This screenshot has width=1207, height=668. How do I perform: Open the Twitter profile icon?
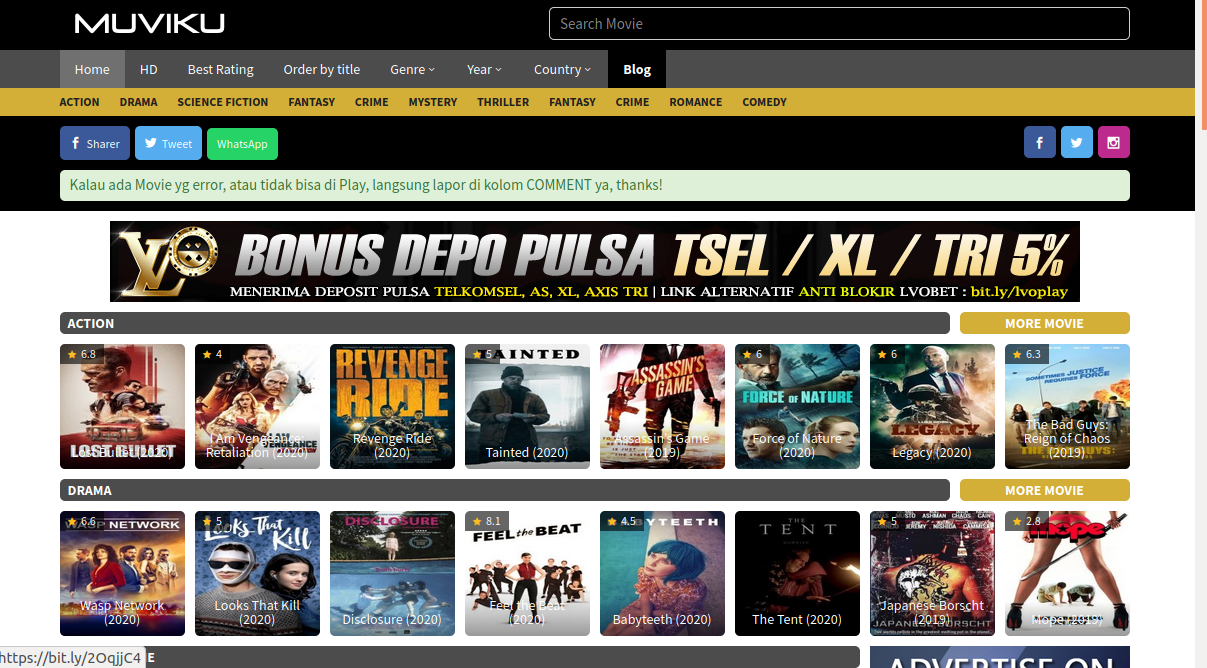click(1077, 143)
